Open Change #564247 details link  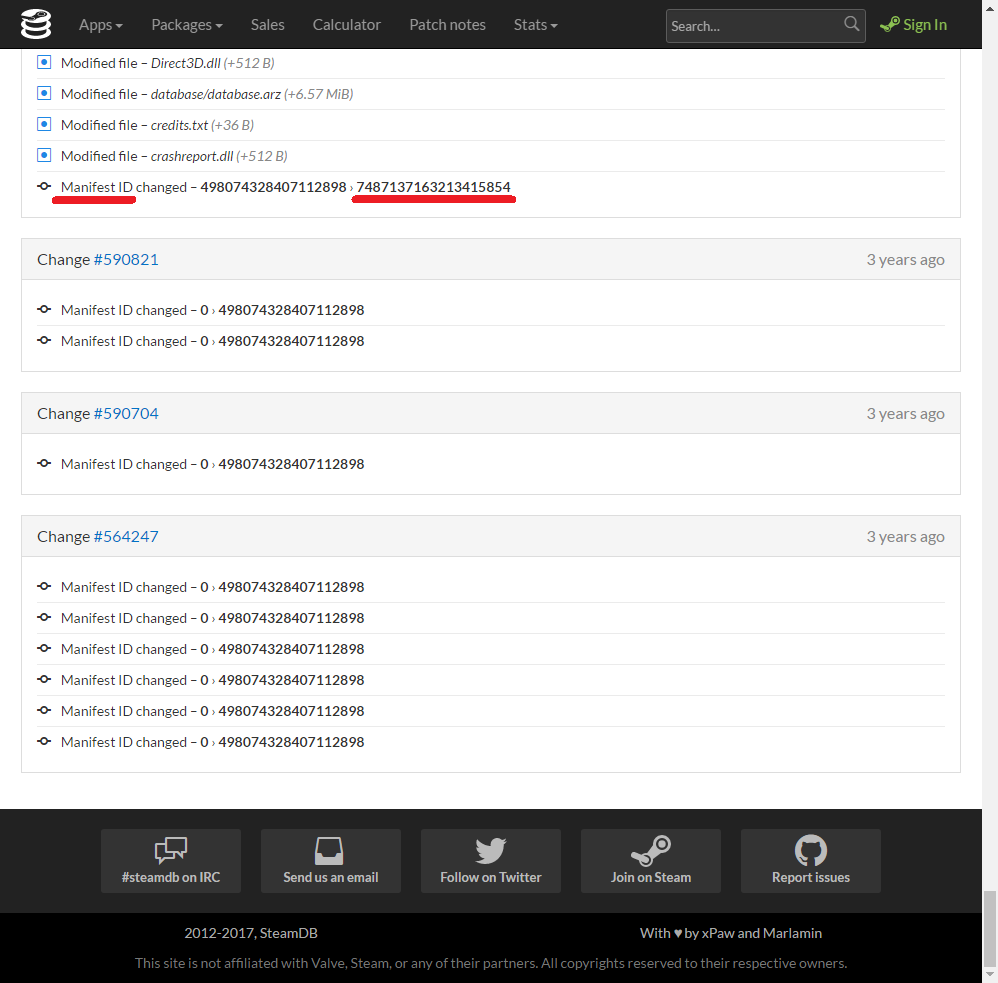coord(126,536)
